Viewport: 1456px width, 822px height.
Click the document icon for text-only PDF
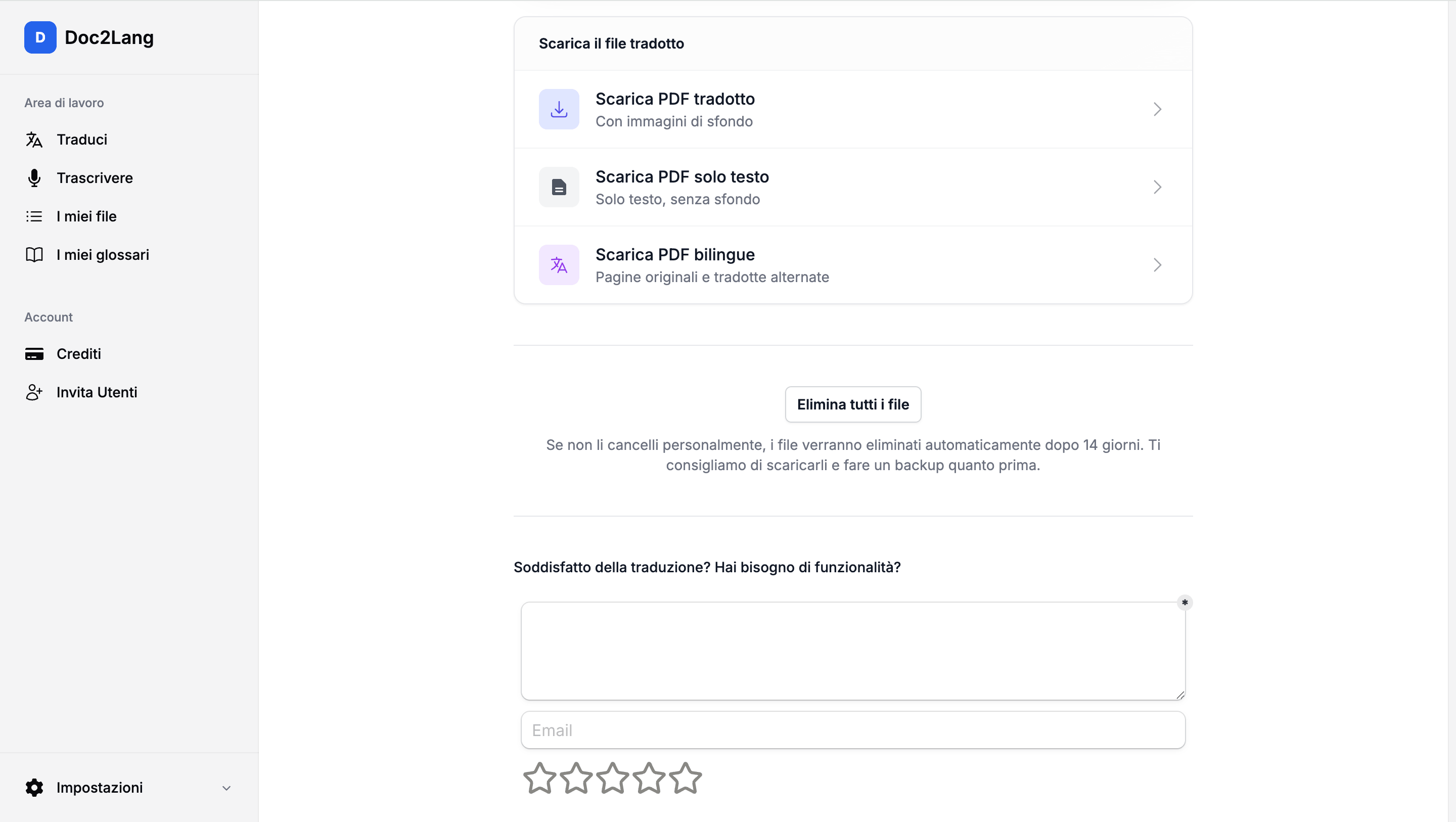click(559, 187)
